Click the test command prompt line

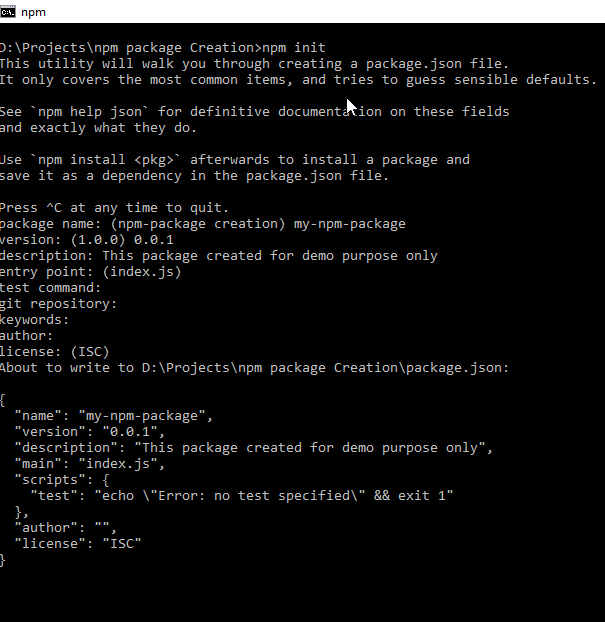click(x=50, y=288)
